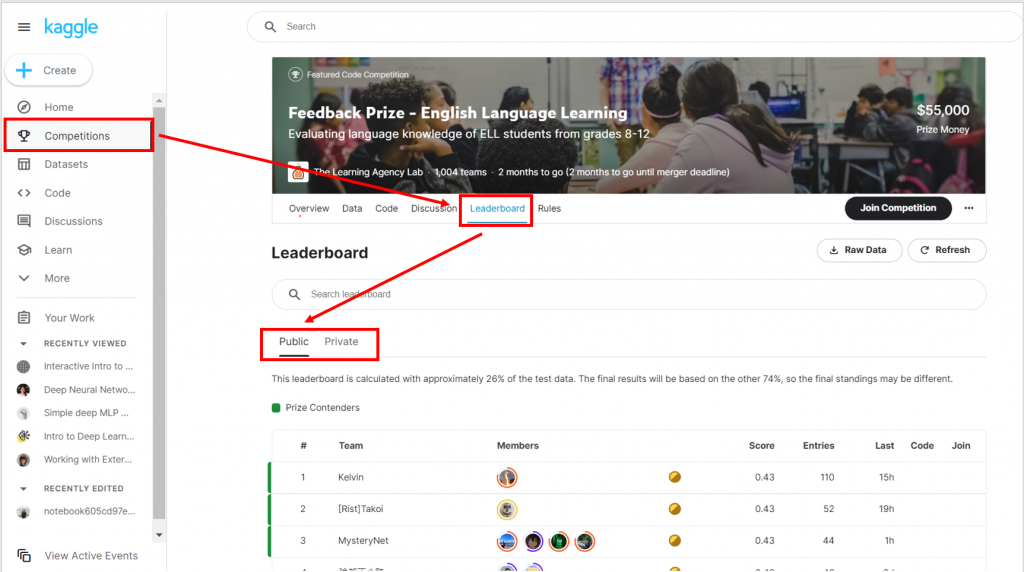Download leaderboard Raw Data
This screenshot has height=572, width=1024.
859,250
